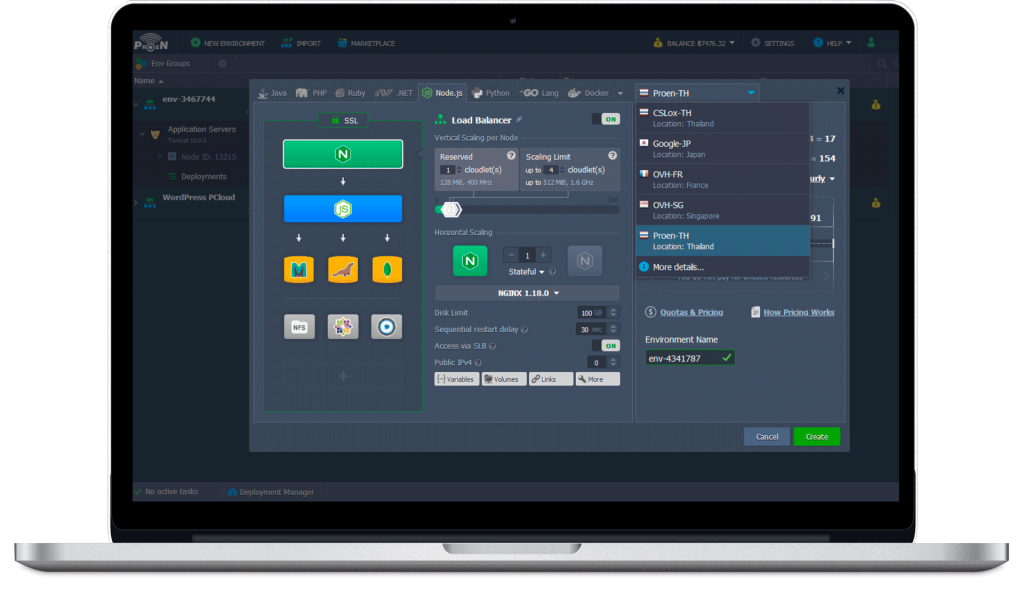1024x591 pixels.
Task: Click the info icon next to Stateful
Action: coord(552,272)
